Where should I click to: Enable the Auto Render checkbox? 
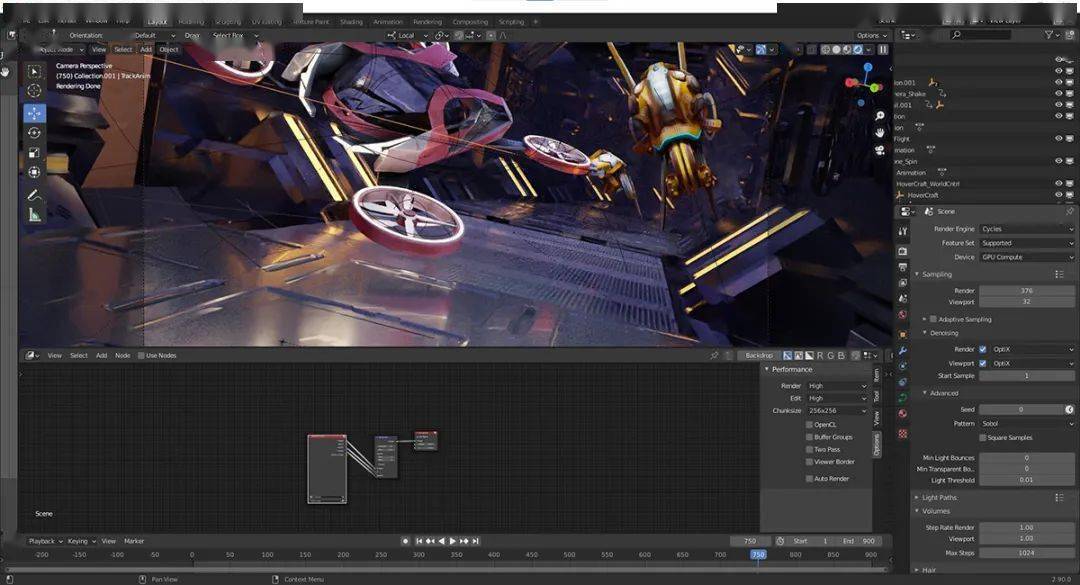[809, 479]
